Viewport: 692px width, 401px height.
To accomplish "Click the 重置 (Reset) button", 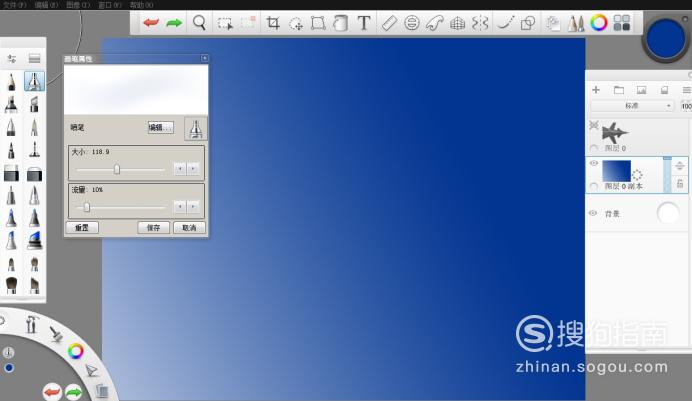I will 82,228.
